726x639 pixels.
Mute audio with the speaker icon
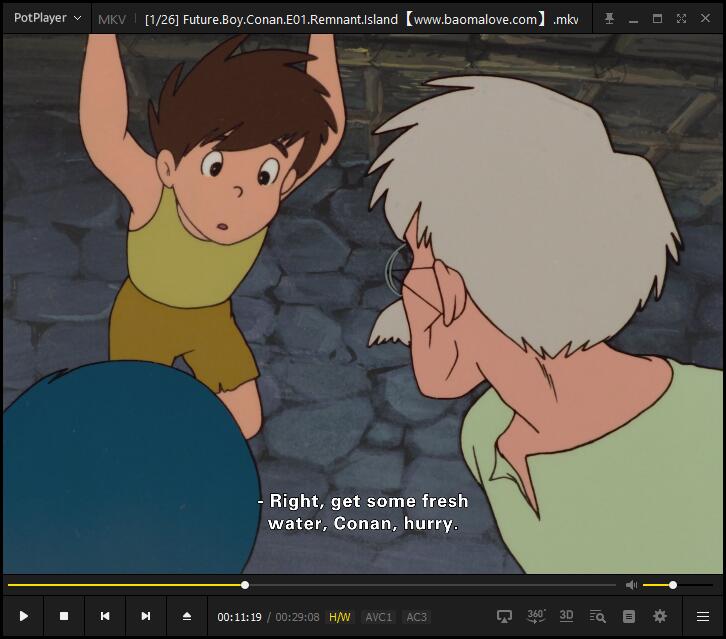631,585
